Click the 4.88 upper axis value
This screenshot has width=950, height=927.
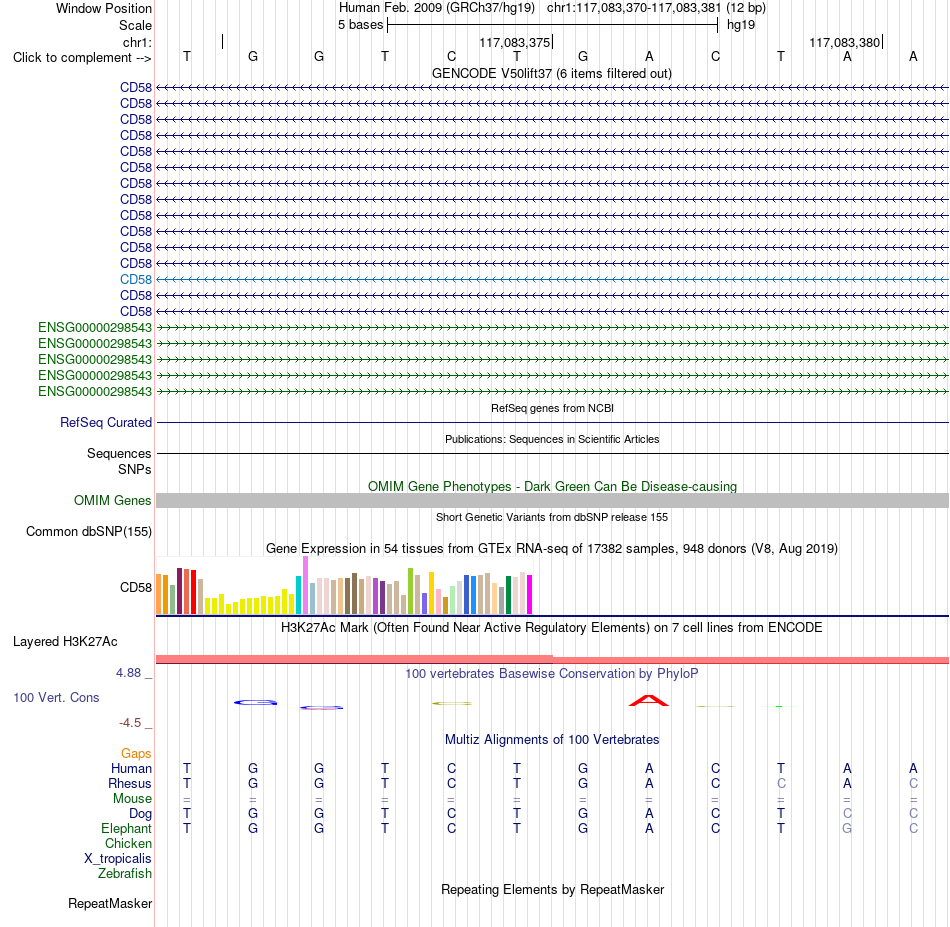click(128, 673)
